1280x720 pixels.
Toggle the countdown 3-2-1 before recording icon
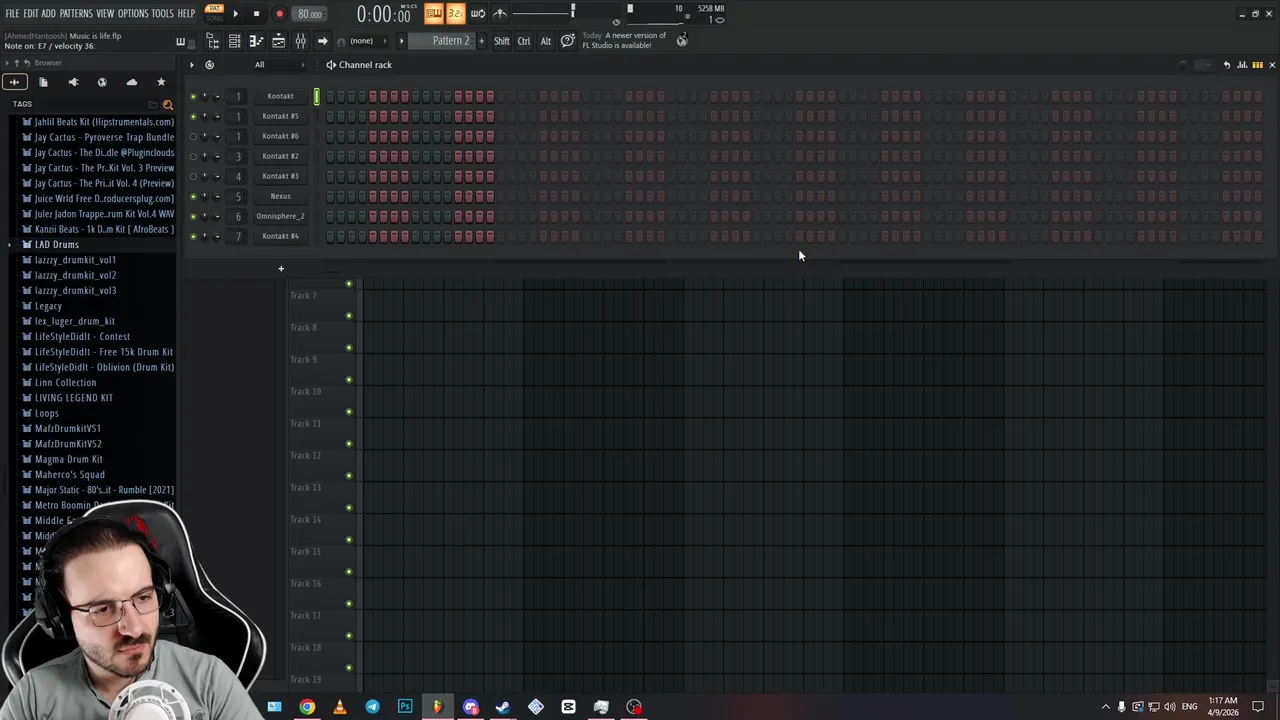[x=455, y=13]
